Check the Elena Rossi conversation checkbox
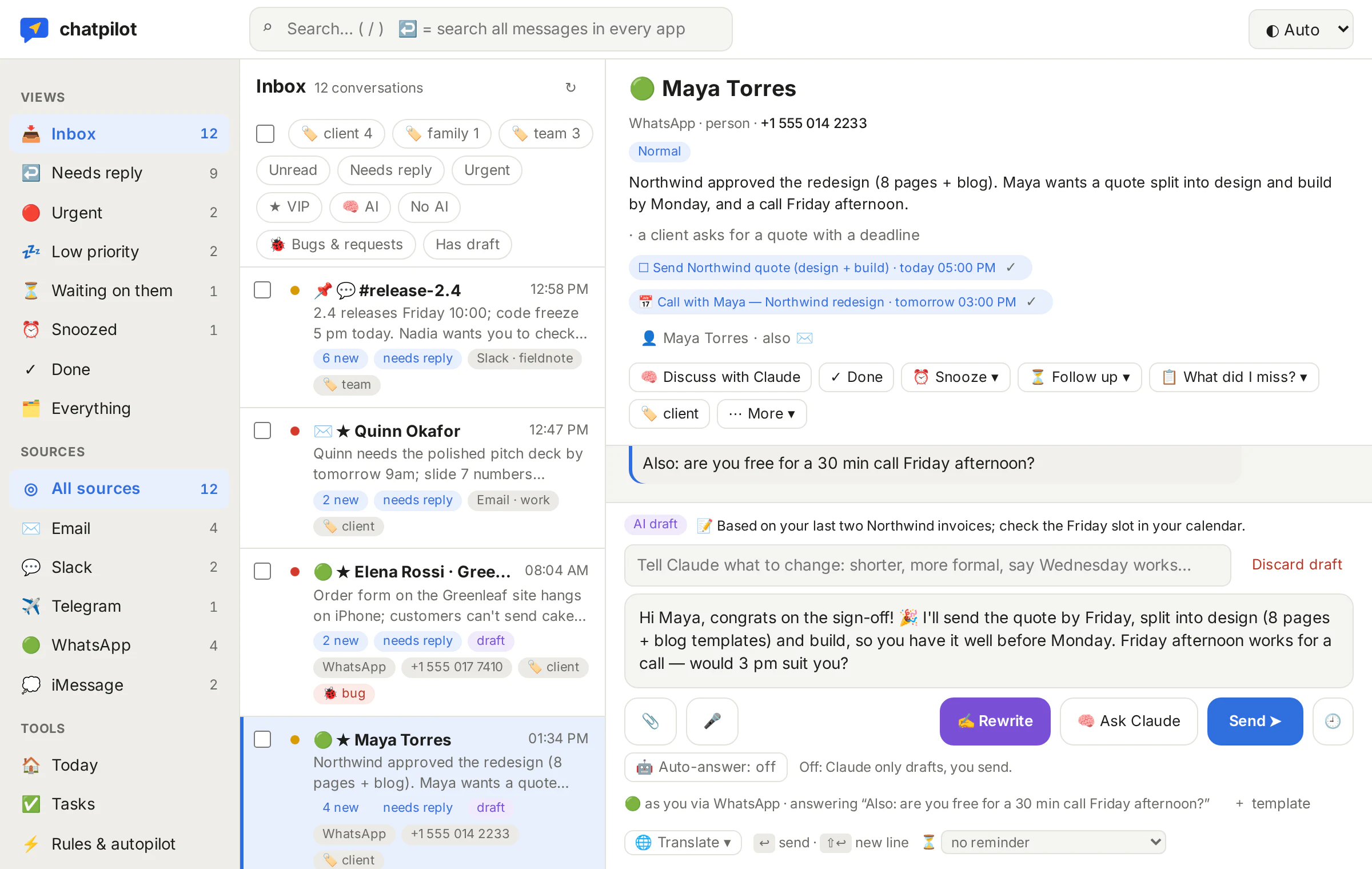This screenshot has width=1372, height=869. click(262, 571)
